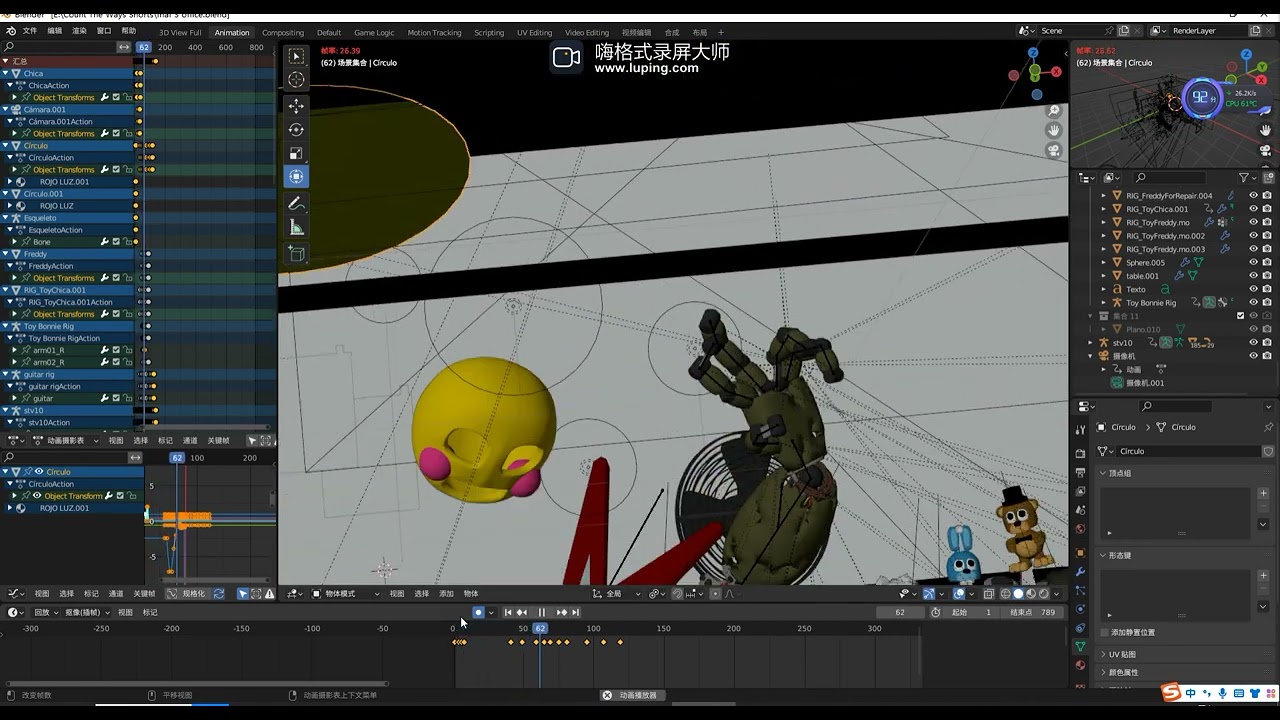Hide Toy Bonnie Rig in viewport
Screen dimensions: 1280x720
pyautogui.click(x=1253, y=302)
